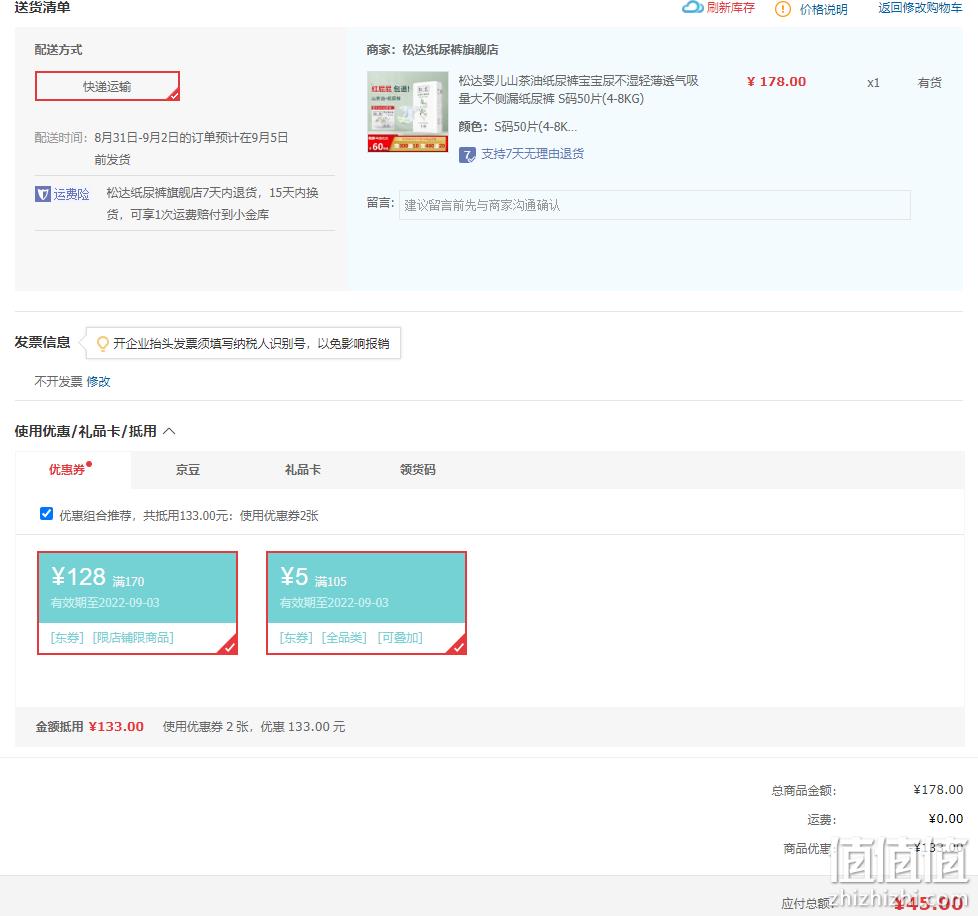Click the price explanation exclamation icon

[782, 9]
